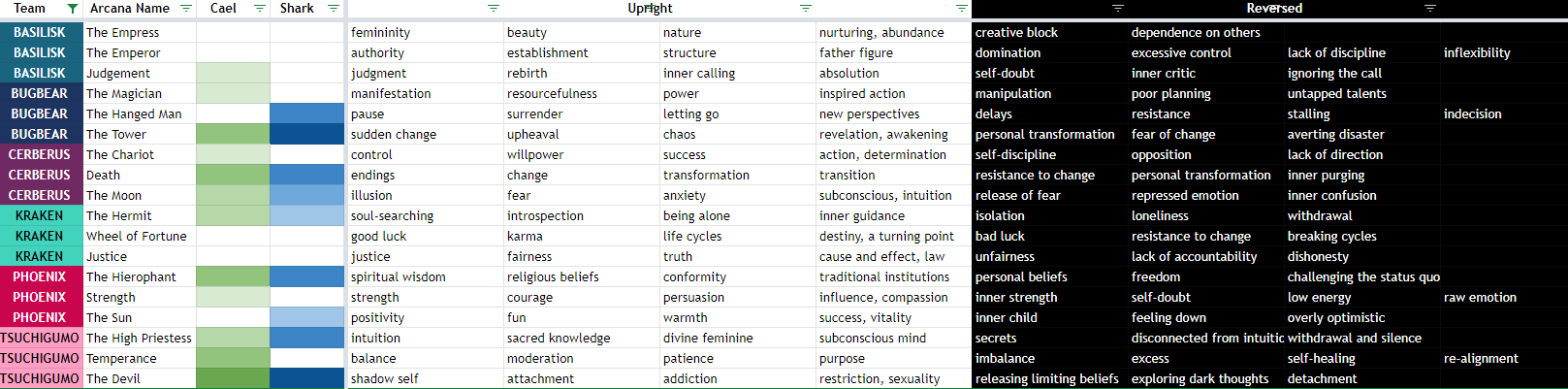Image resolution: width=1568 pixels, height=389 pixels.
Task: Select dark green Cael cell for The Devil
Action: point(233,378)
